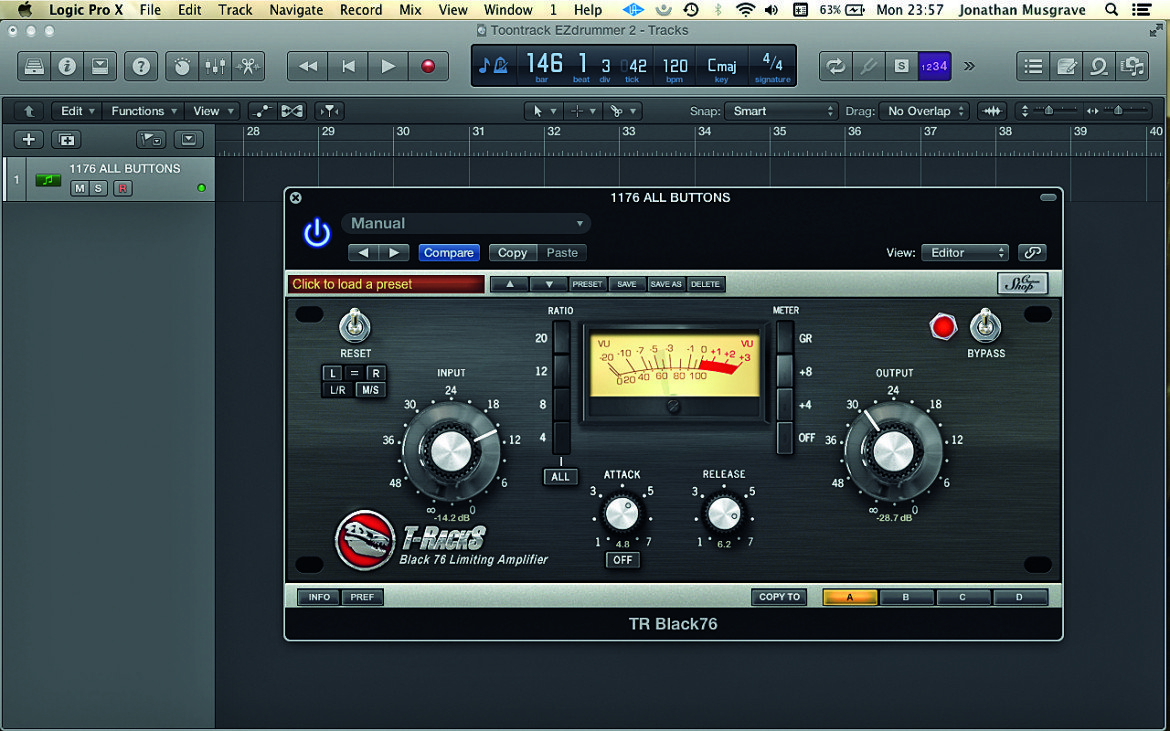Toggle the Cycle loop button
Image resolution: width=1170 pixels, height=731 pixels.
836,66
